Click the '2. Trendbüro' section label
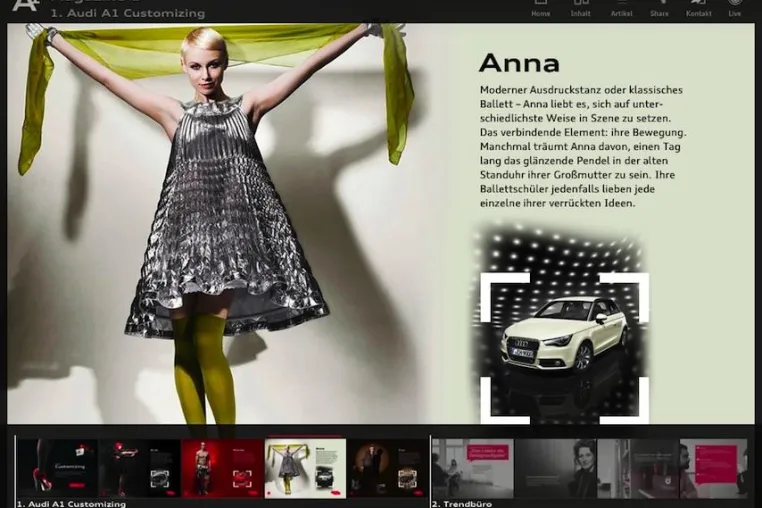The image size is (762, 508). (462, 504)
